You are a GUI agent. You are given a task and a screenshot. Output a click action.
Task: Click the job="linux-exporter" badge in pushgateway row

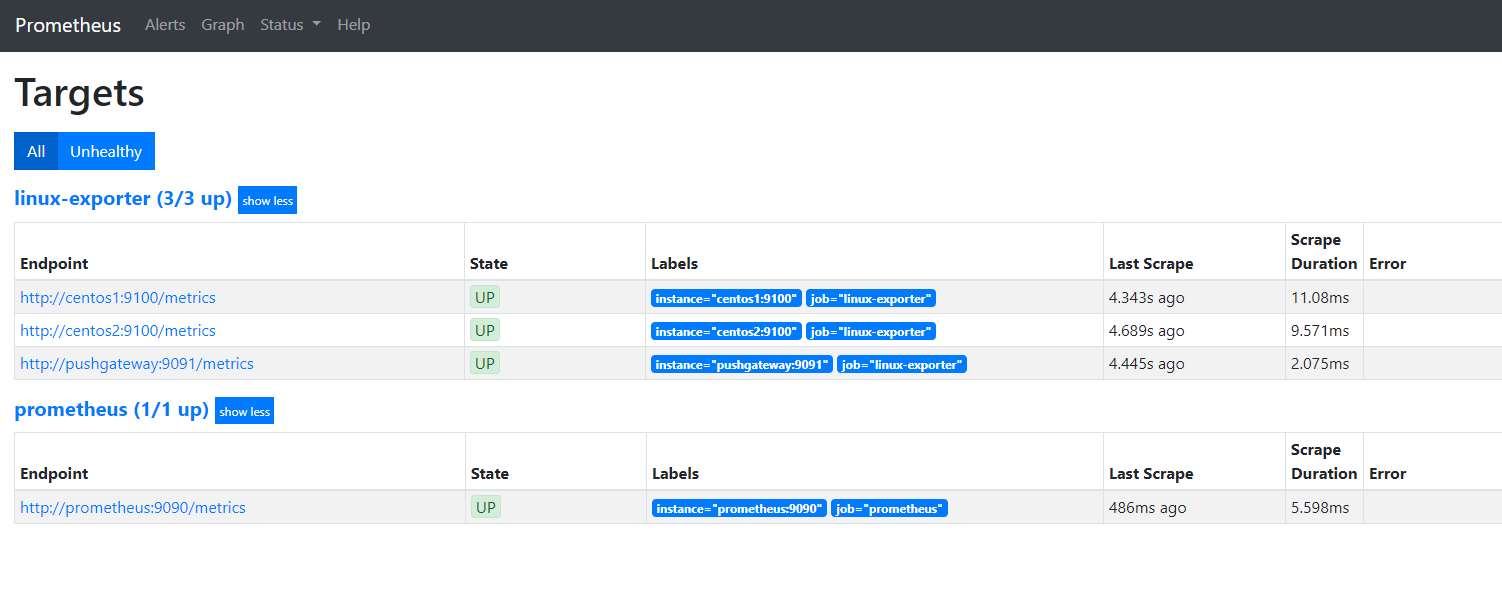coord(902,364)
